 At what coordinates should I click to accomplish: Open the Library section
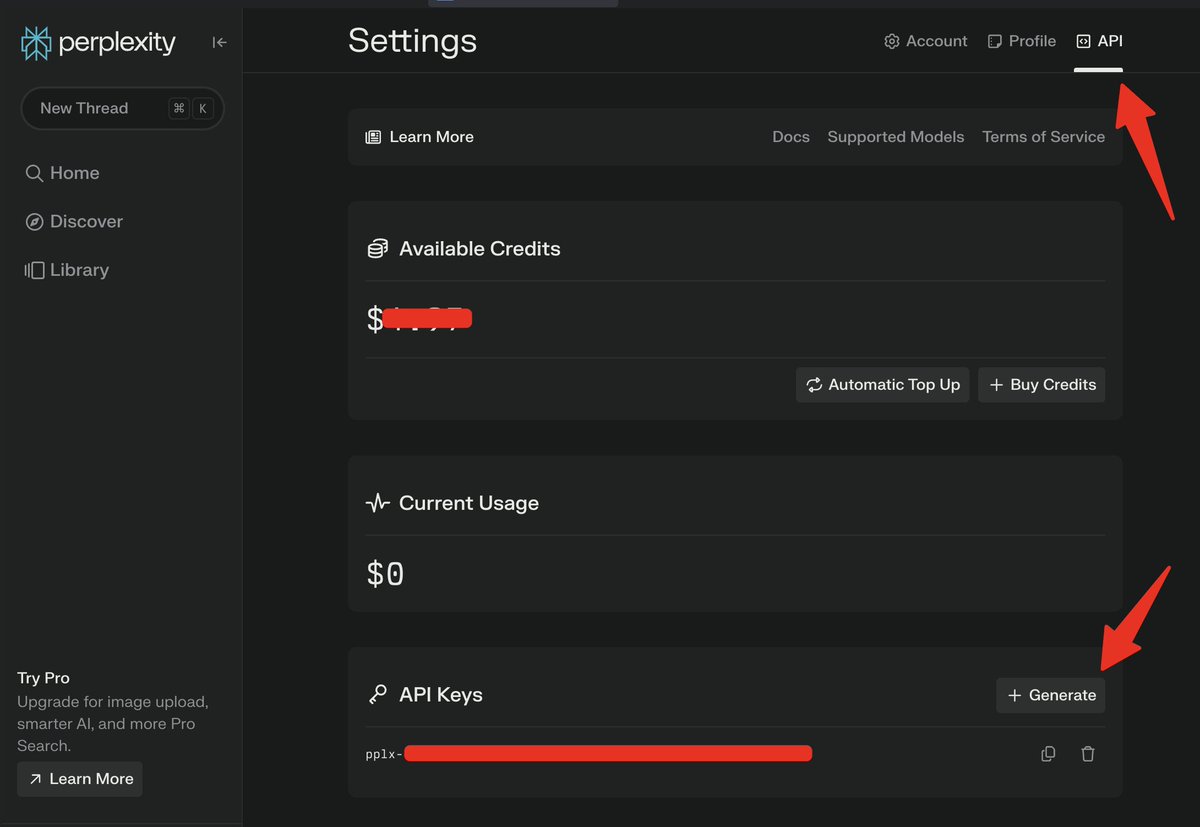[x=67, y=270]
